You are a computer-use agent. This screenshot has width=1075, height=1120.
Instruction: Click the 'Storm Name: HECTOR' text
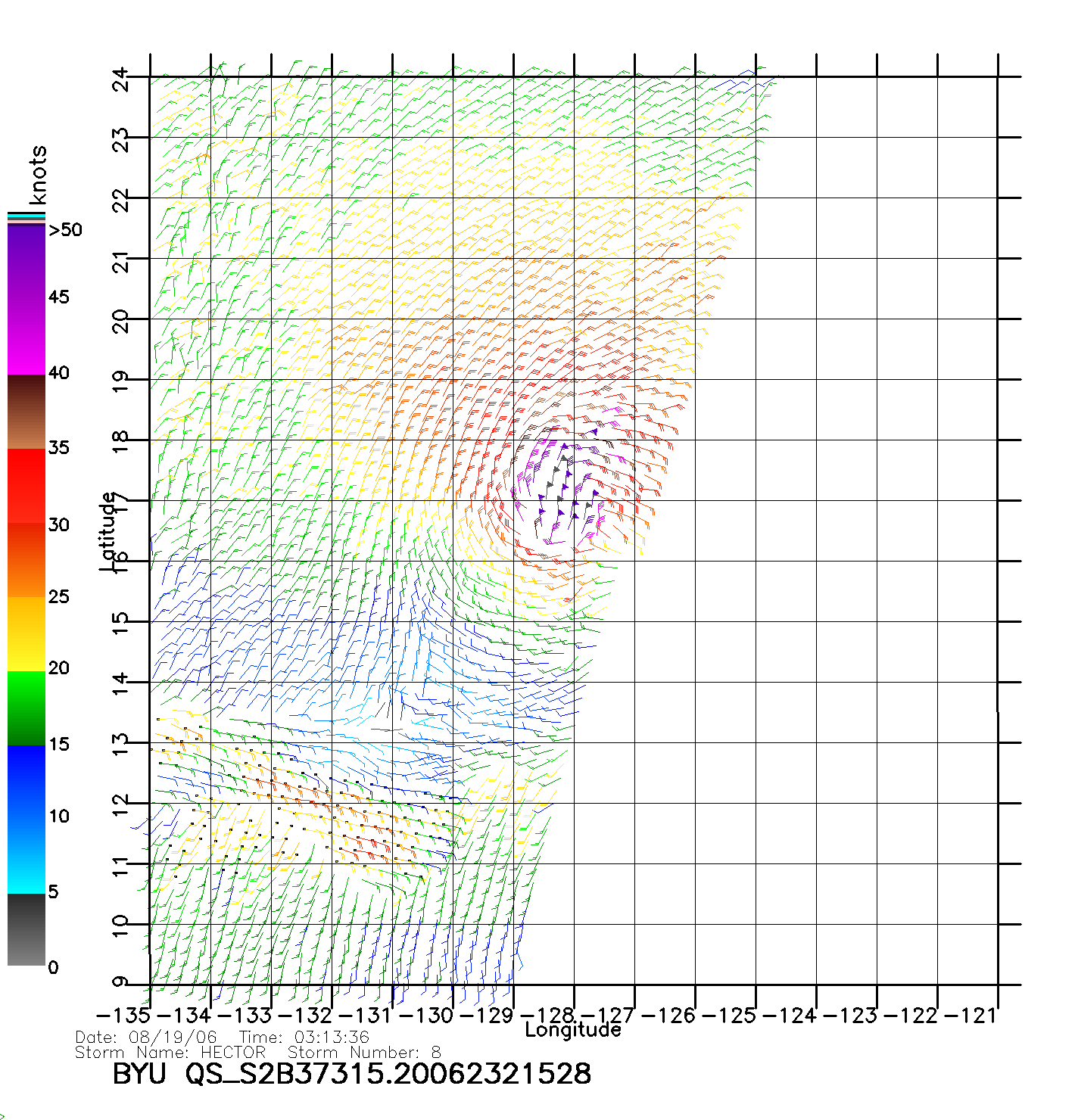click(171, 1053)
